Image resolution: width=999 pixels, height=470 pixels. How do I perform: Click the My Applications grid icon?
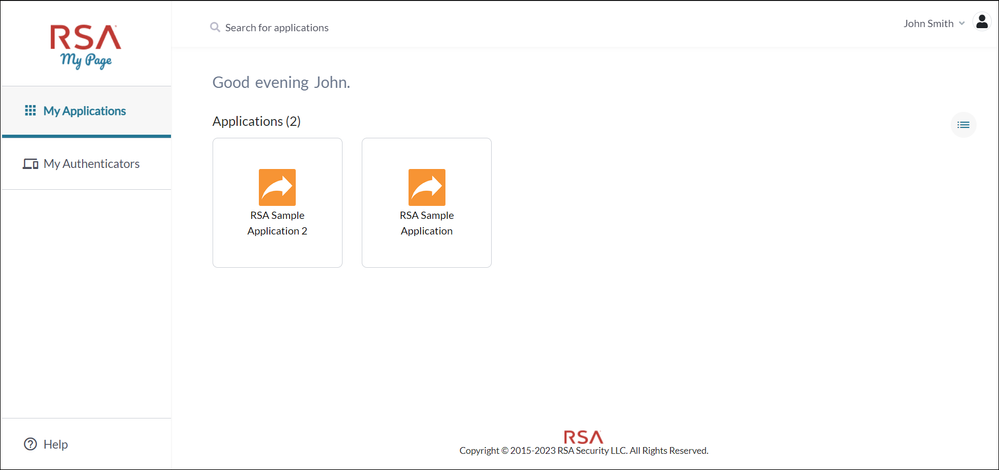pyautogui.click(x=30, y=111)
